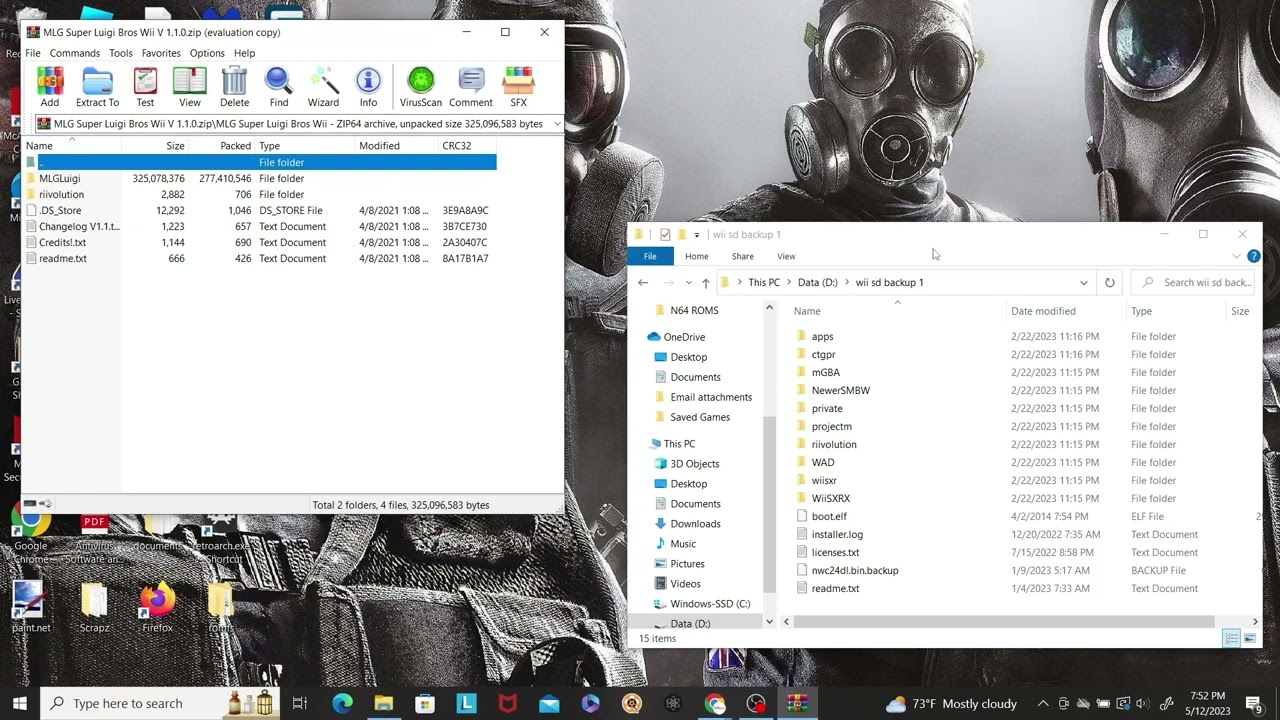Click Explorer Back arrow button
Viewport: 1280px width, 720px height.
pos(643,282)
